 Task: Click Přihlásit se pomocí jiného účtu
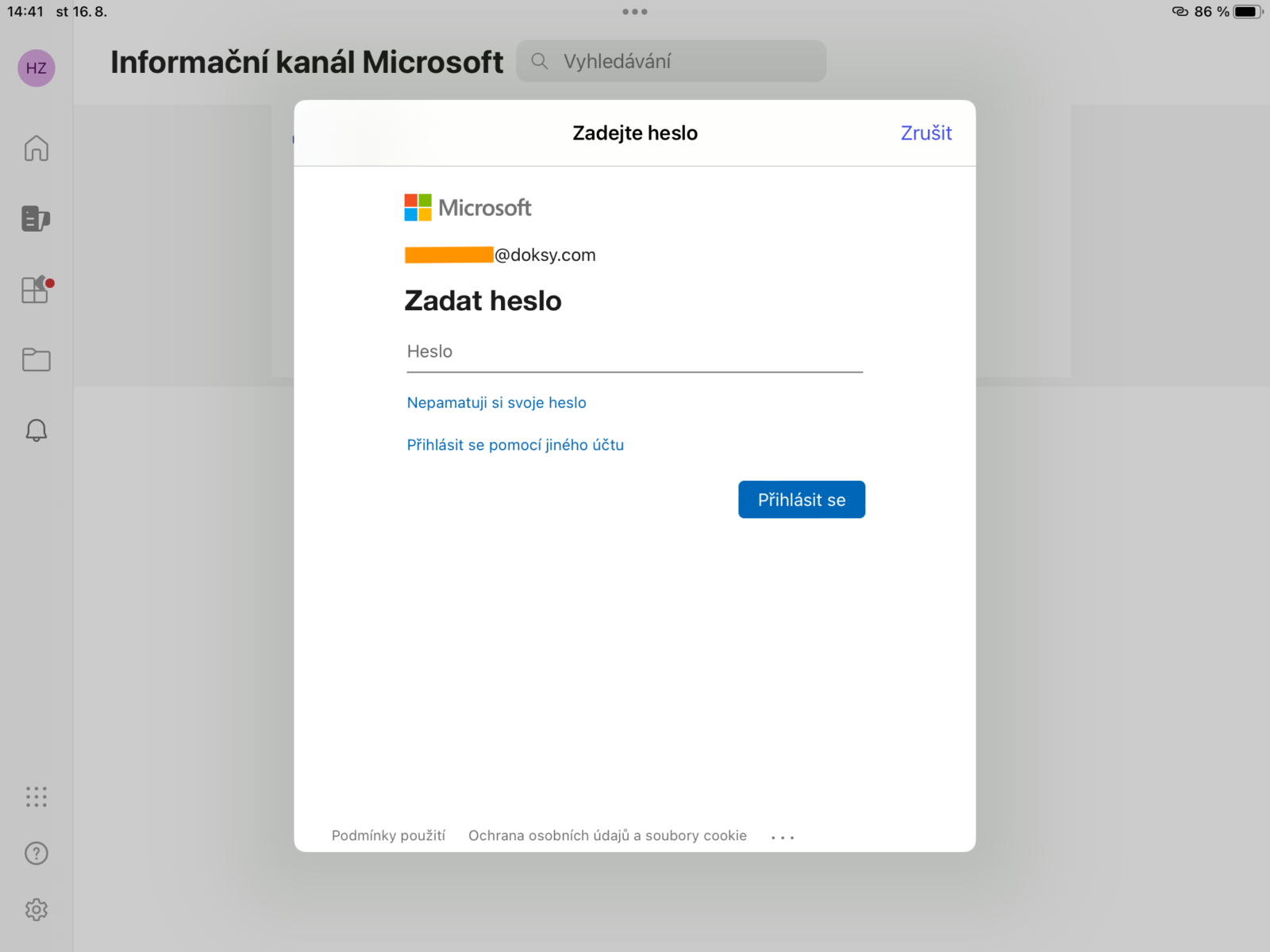point(515,445)
